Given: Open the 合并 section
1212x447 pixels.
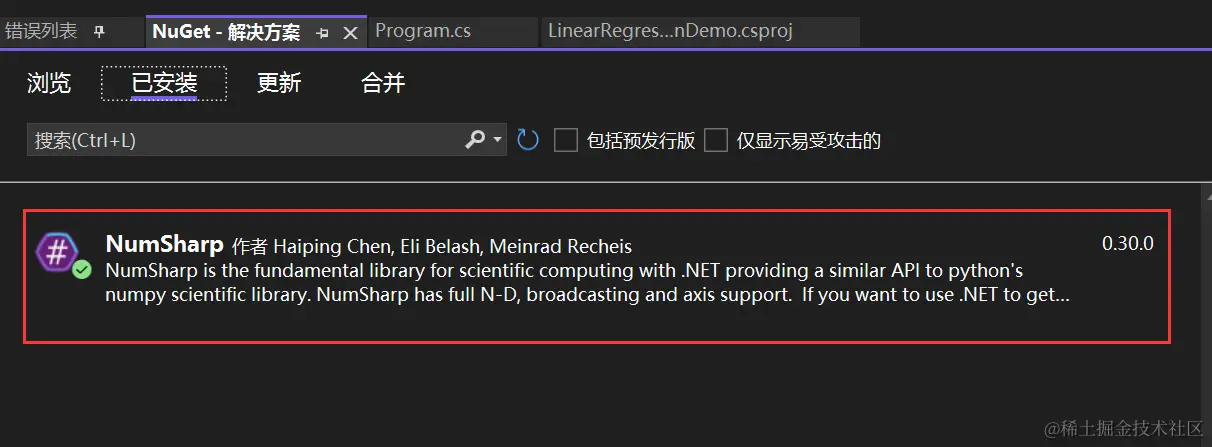Looking at the screenshot, I should pyautogui.click(x=383, y=84).
